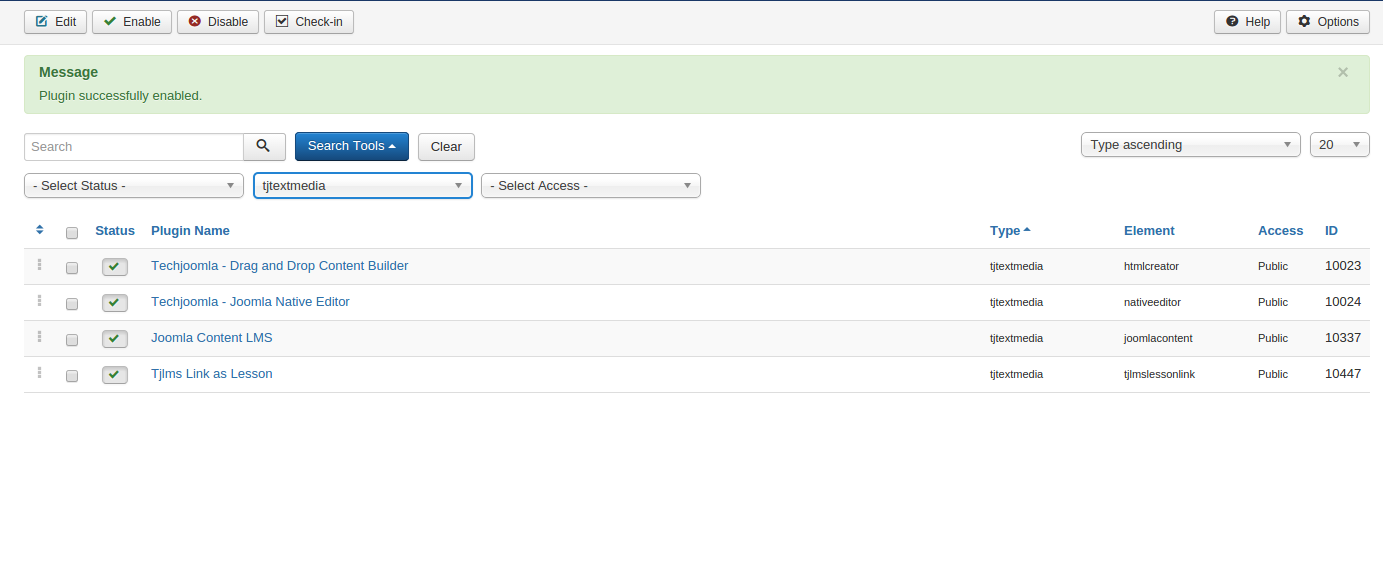Click into the Search text field
1383x588 pixels.
134,147
